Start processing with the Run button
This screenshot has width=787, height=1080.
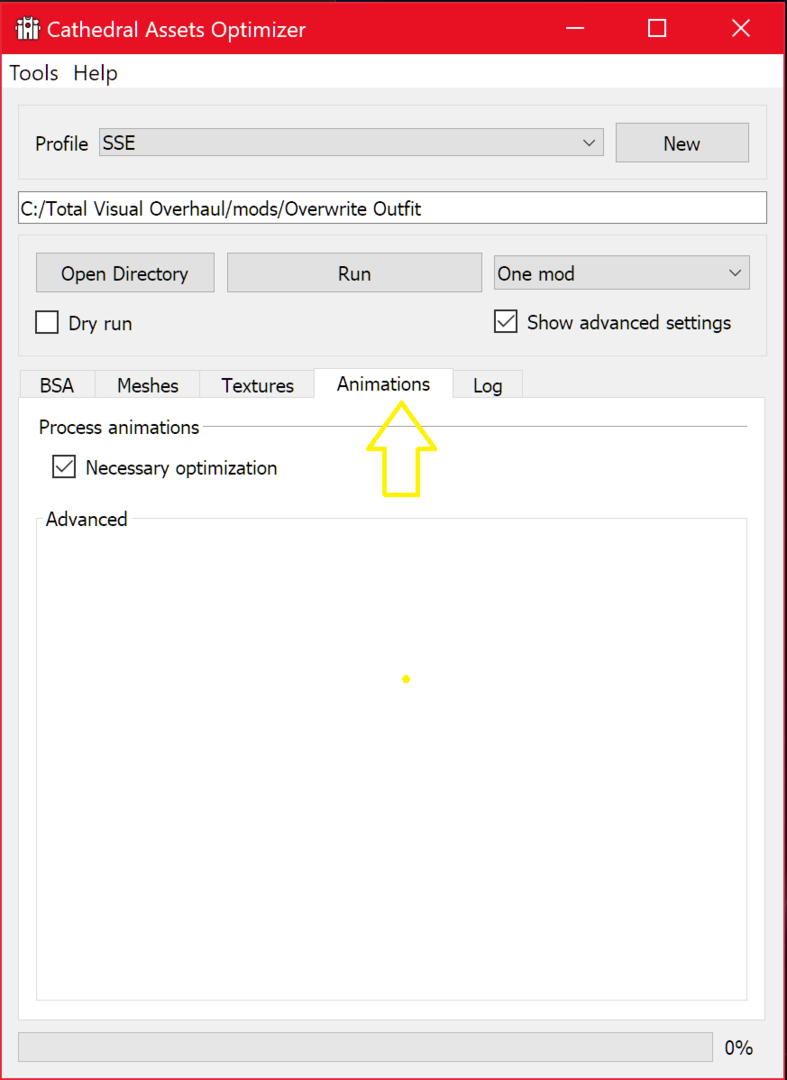pos(354,273)
